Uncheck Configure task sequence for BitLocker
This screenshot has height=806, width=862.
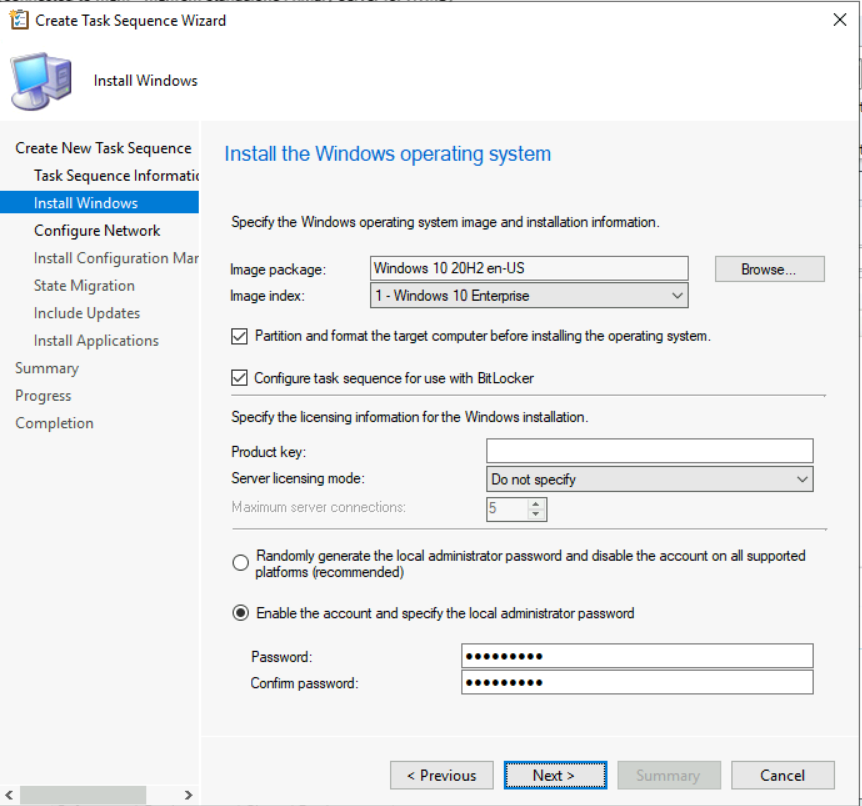(x=239, y=378)
